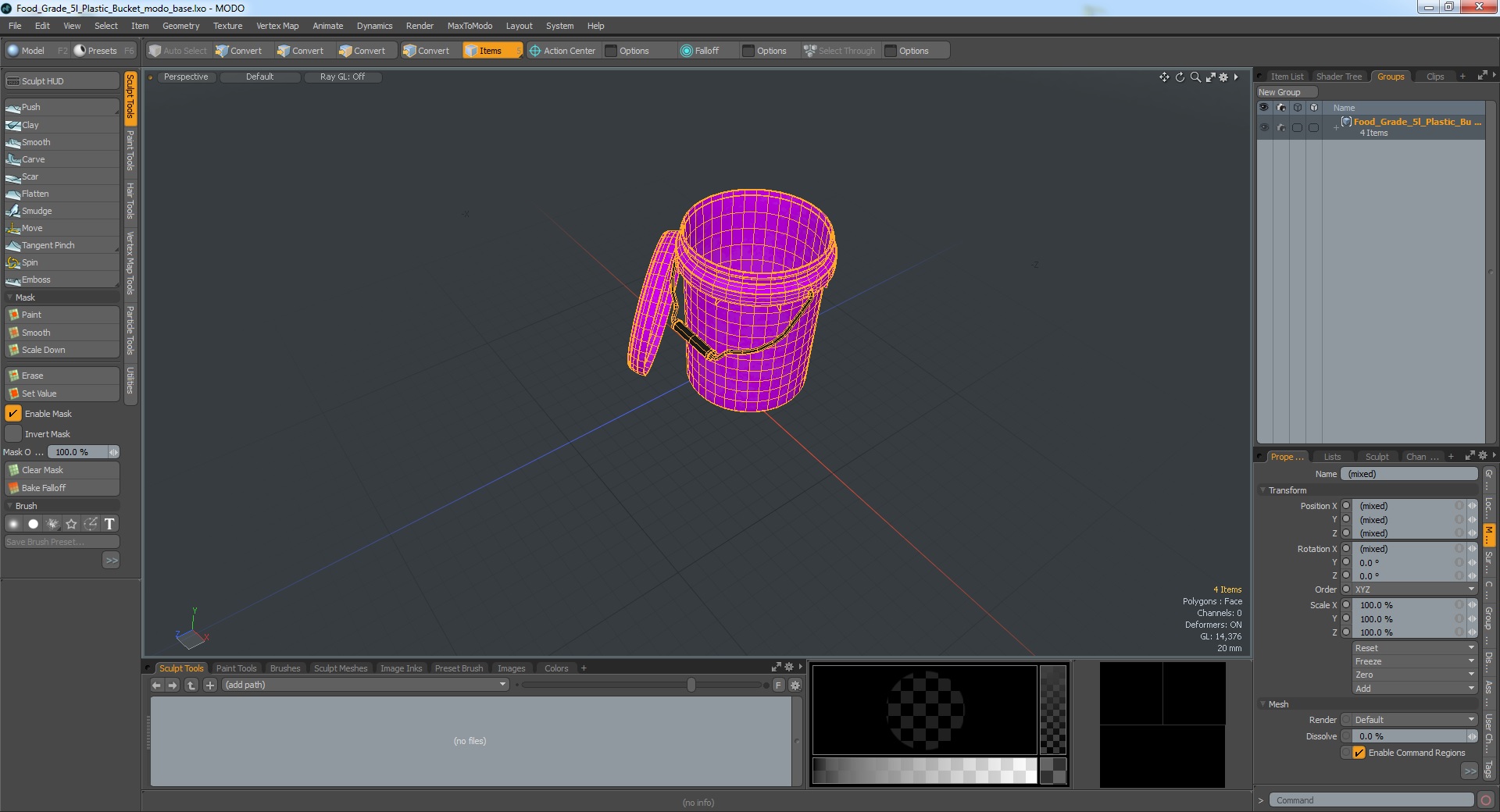The height and width of the screenshot is (812, 1500).
Task: Click the Sculpt HUD button
Action: (x=62, y=81)
